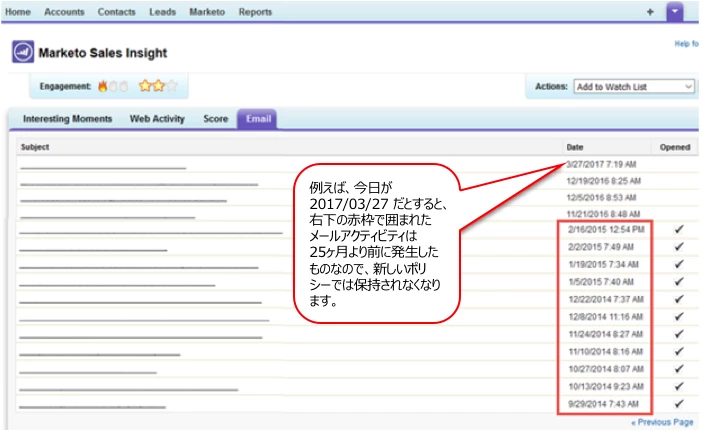Image resolution: width=702 pixels, height=436 pixels.
Task: Click opened checkmark for 2/16/2015 email
Action: tap(679, 229)
